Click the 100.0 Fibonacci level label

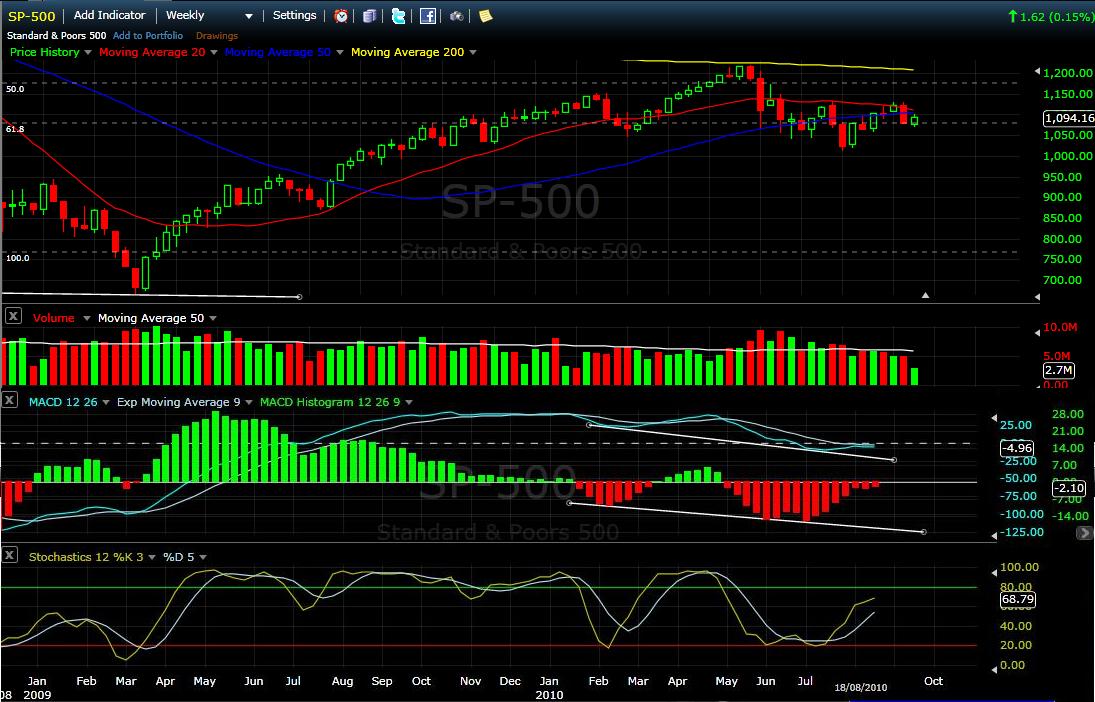pos(17,258)
